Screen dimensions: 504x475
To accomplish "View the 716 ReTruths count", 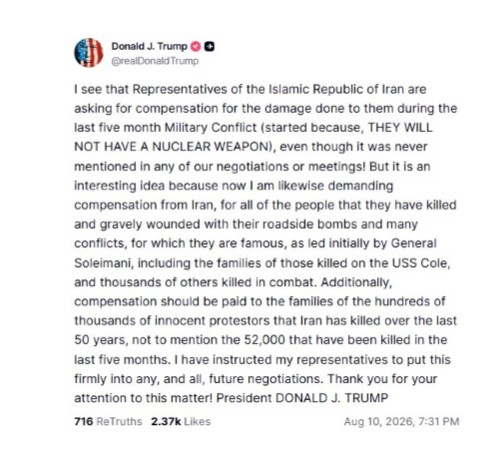I will point(84,421).
